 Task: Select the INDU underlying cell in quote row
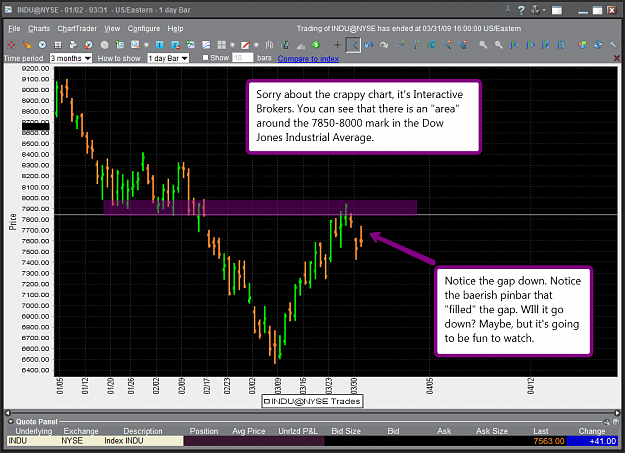point(18,441)
